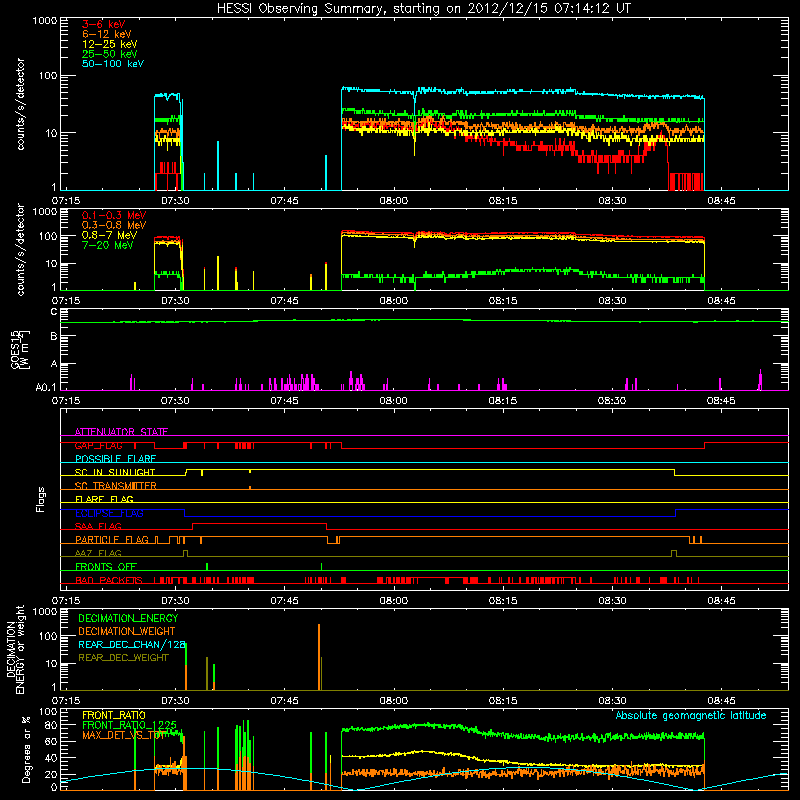Click the 7-20 MeV legend entry
The width and height of the screenshot is (800, 800).
(108, 245)
